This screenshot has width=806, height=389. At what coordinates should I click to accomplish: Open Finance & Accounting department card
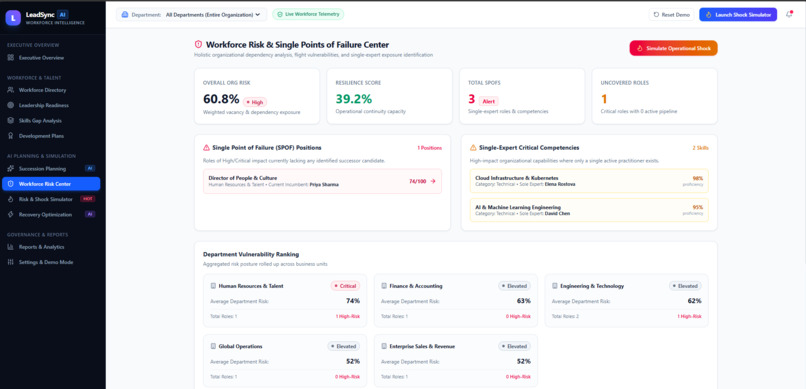coord(456,301)
